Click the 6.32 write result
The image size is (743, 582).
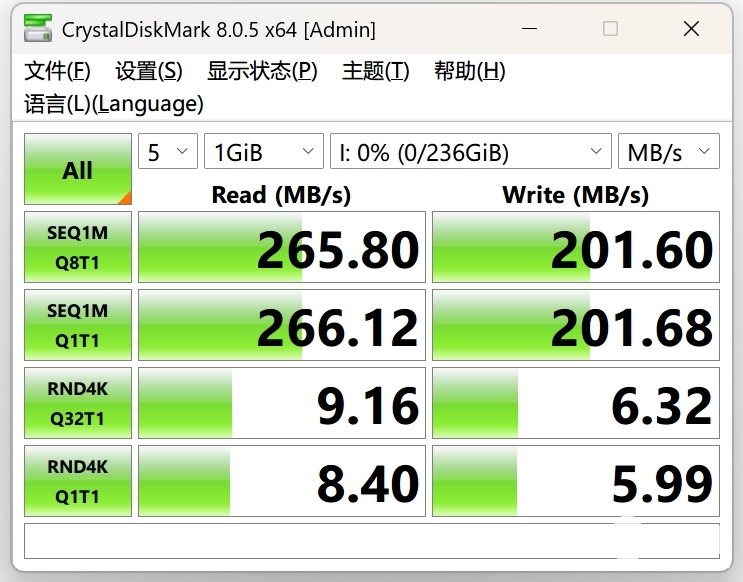point(576,403)
